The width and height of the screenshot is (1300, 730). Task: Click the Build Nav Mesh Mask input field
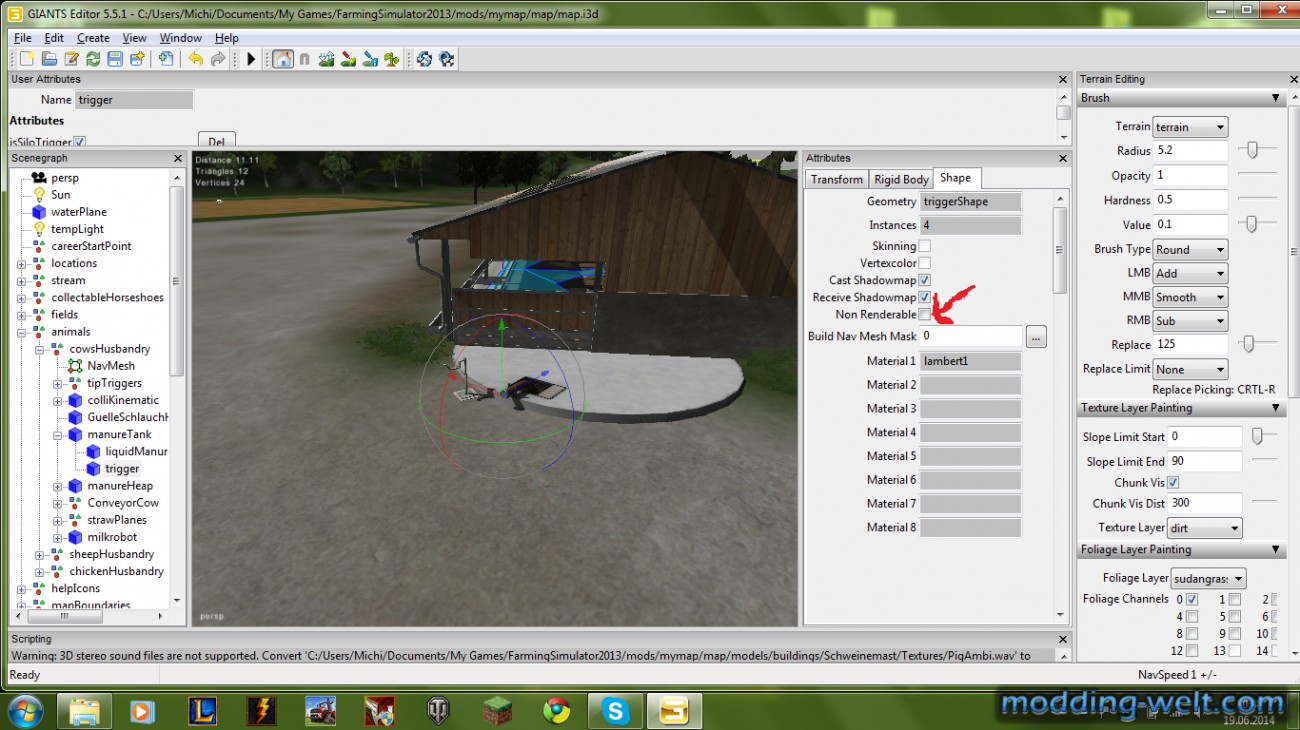coord(970,336)
